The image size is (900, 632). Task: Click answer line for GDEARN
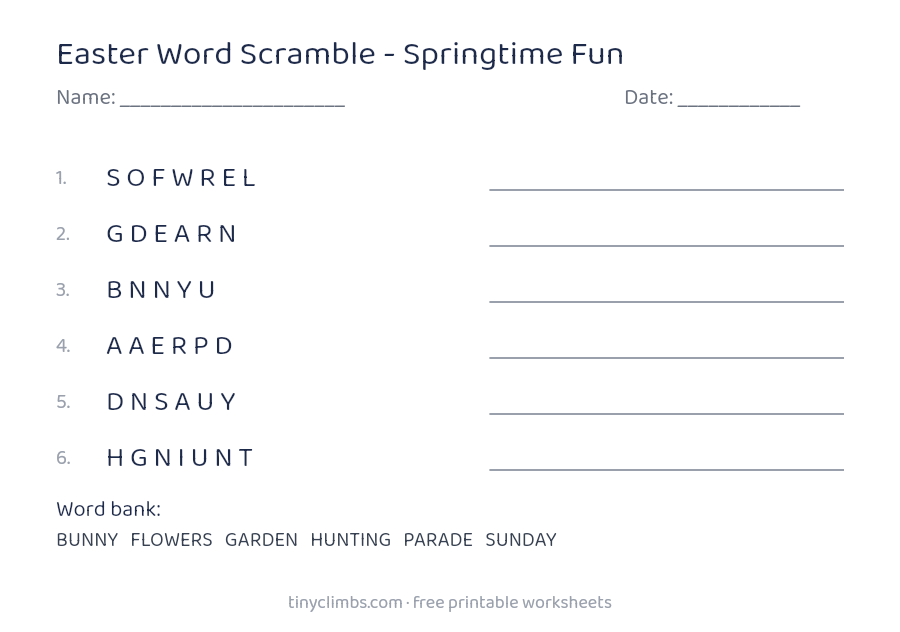pos(666,245)
